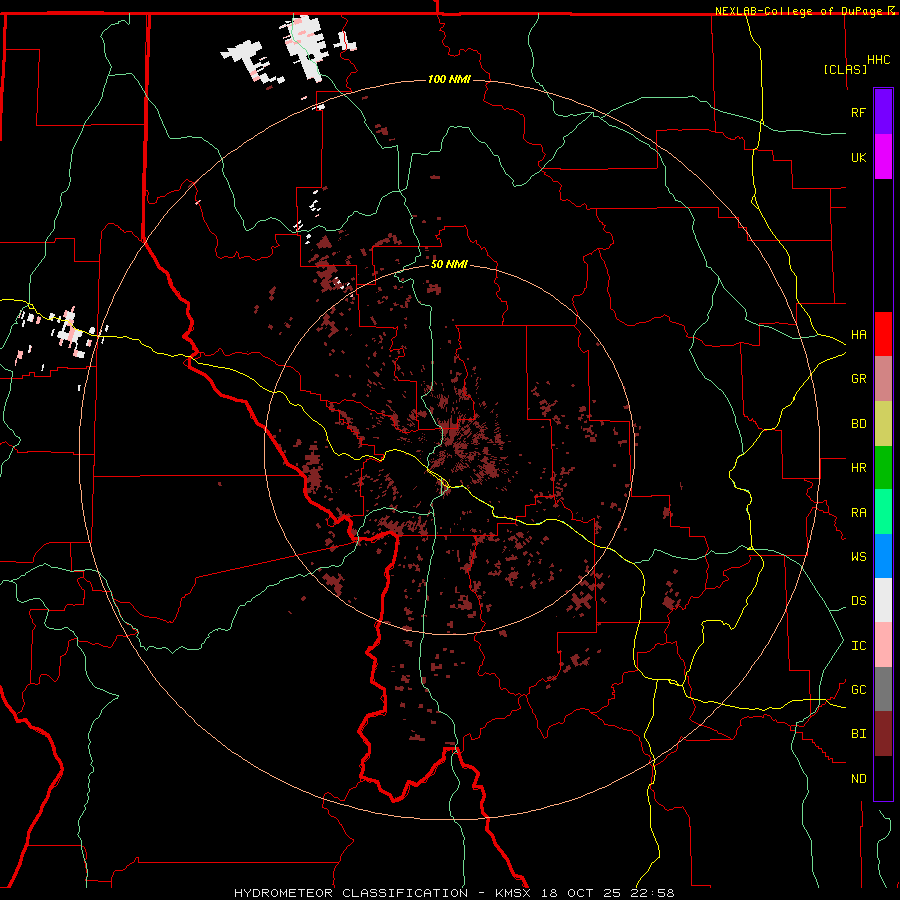Screen dimensions: 900x900
Task: Click the HA red legend swatch
Action: click(883, 334)
